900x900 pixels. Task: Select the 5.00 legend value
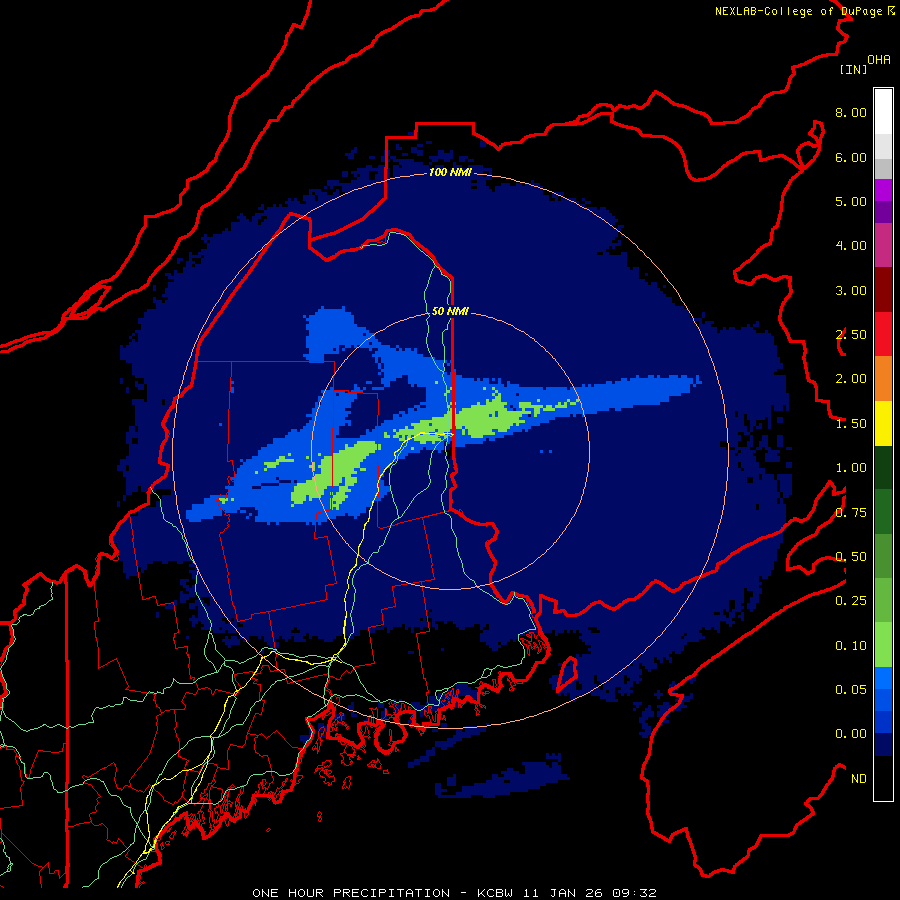point(851,201)
